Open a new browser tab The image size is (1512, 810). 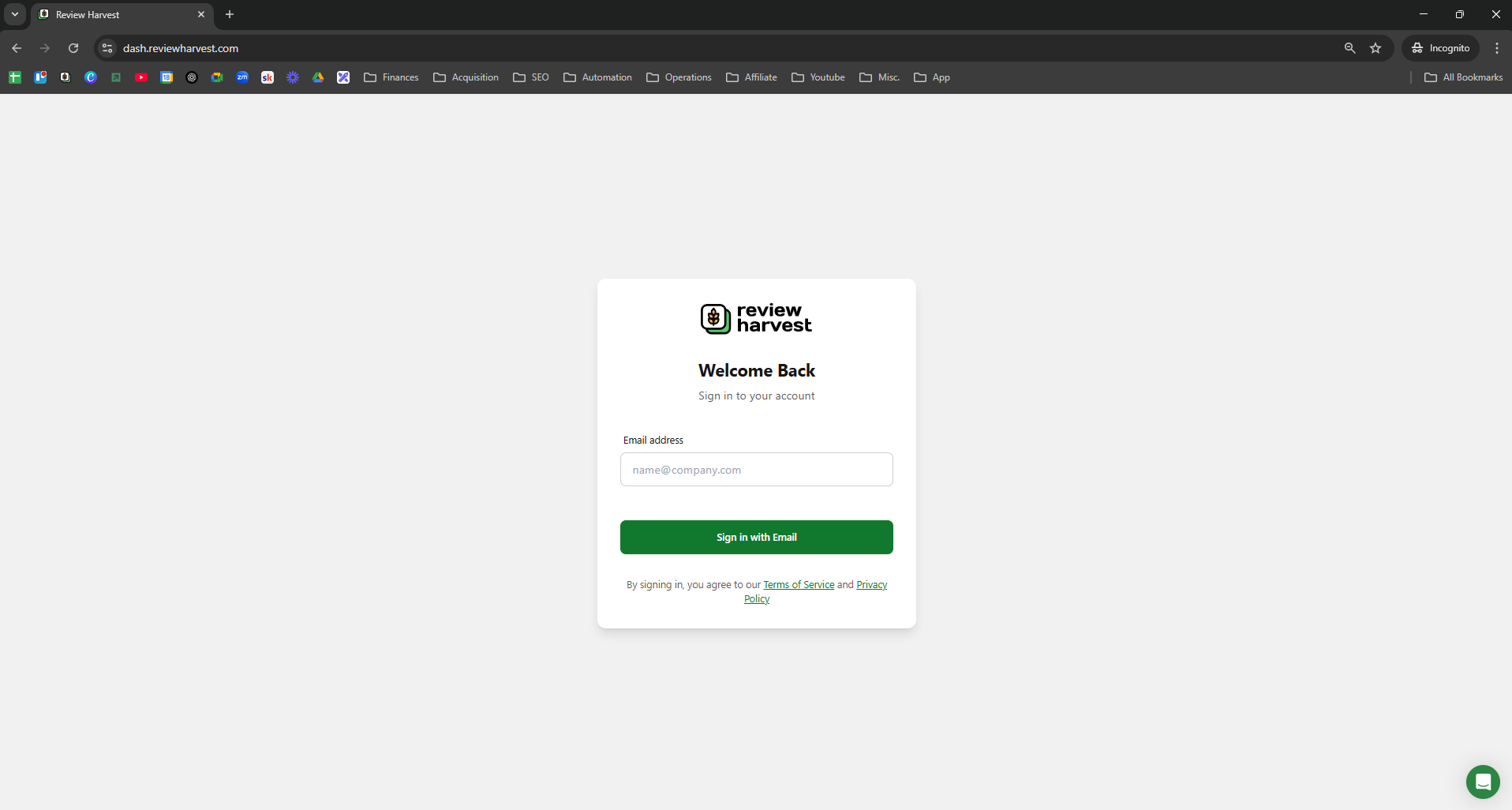tap(230, 14)
